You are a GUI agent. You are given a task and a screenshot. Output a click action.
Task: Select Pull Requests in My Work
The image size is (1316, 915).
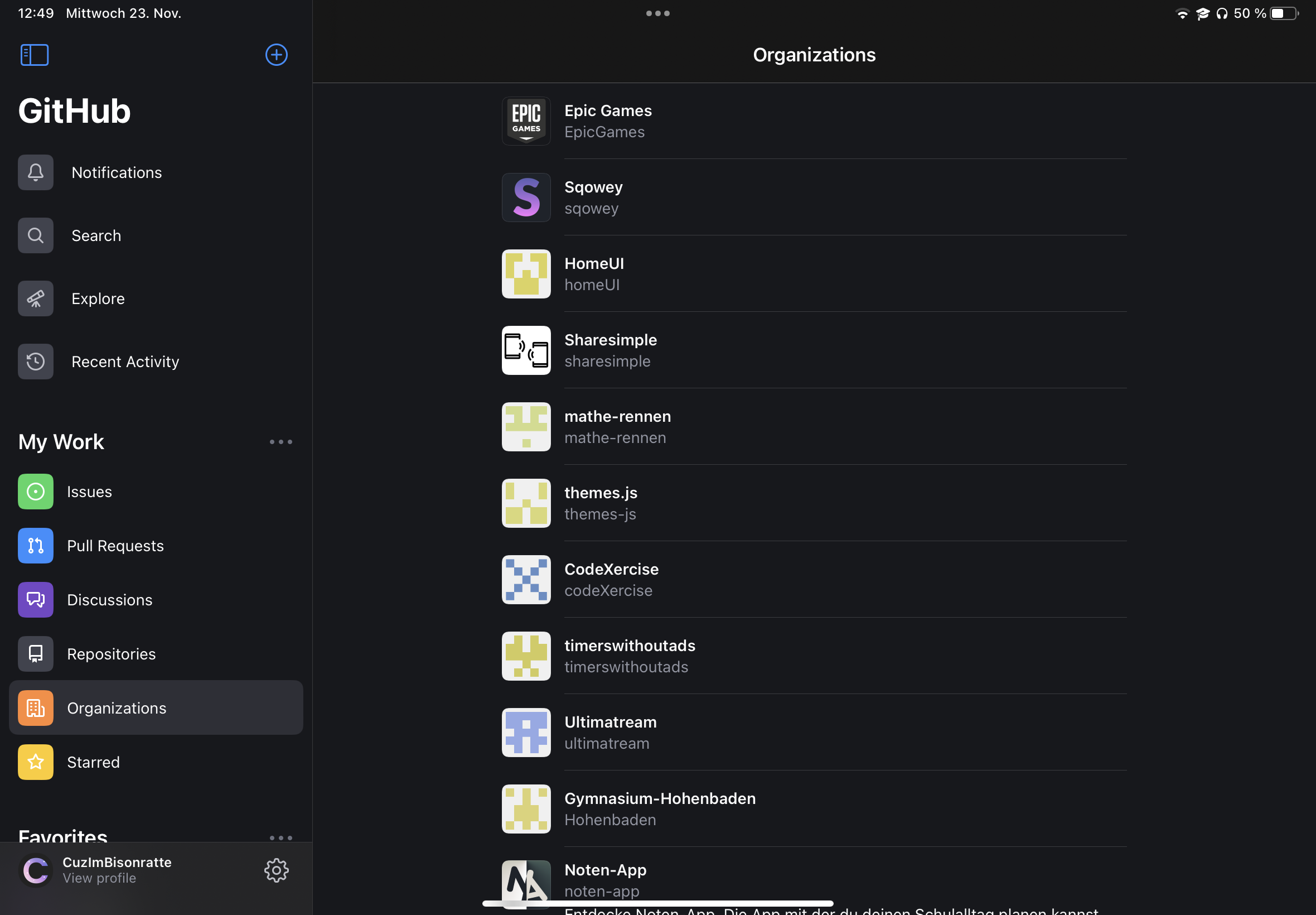coord(156,546)
